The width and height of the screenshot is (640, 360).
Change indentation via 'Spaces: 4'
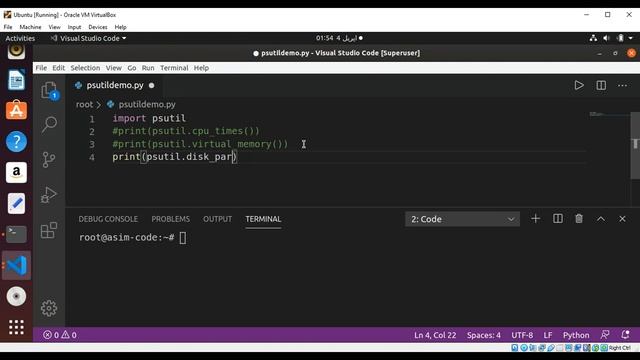(484, 335)
